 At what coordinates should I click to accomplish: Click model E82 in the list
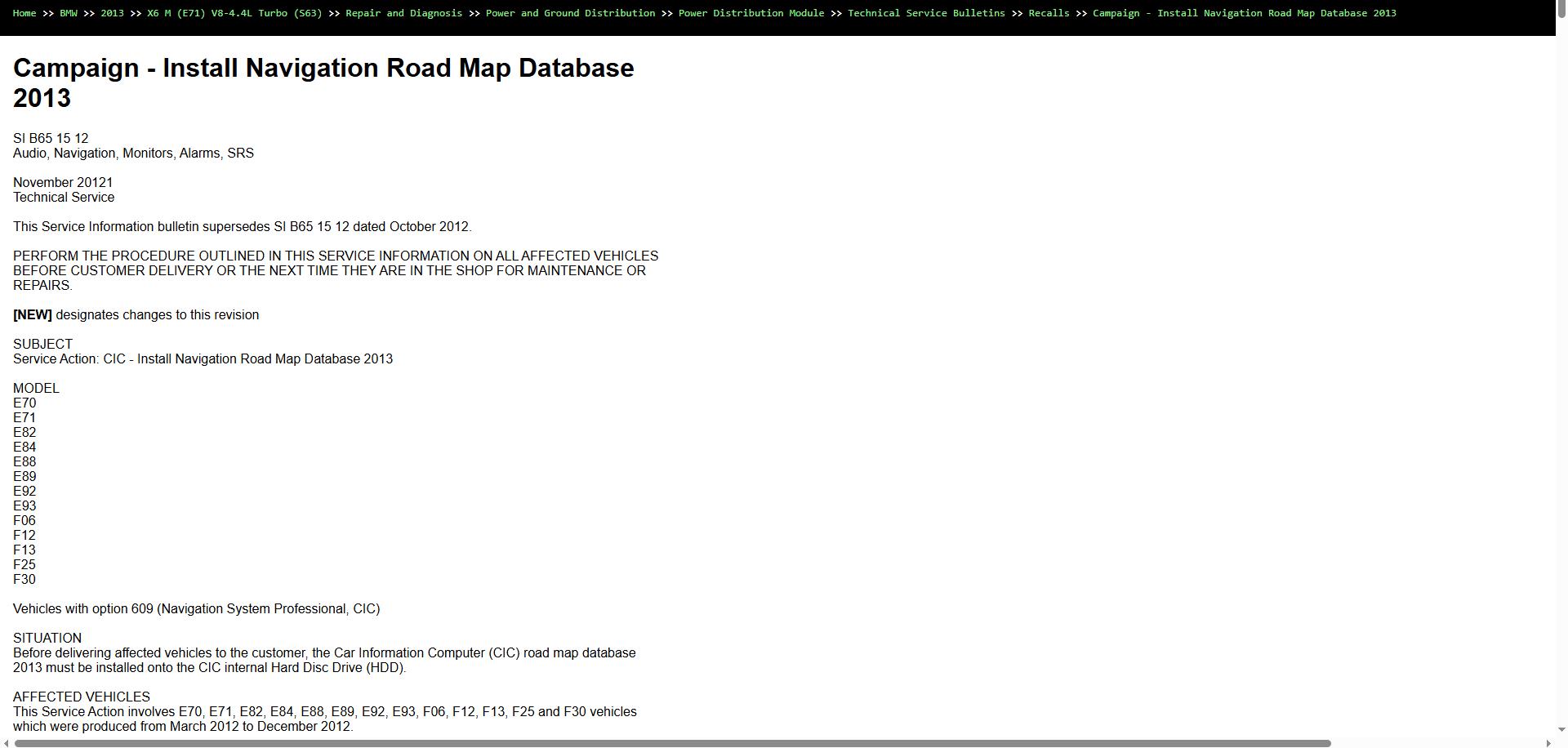(x=24, y=433)
